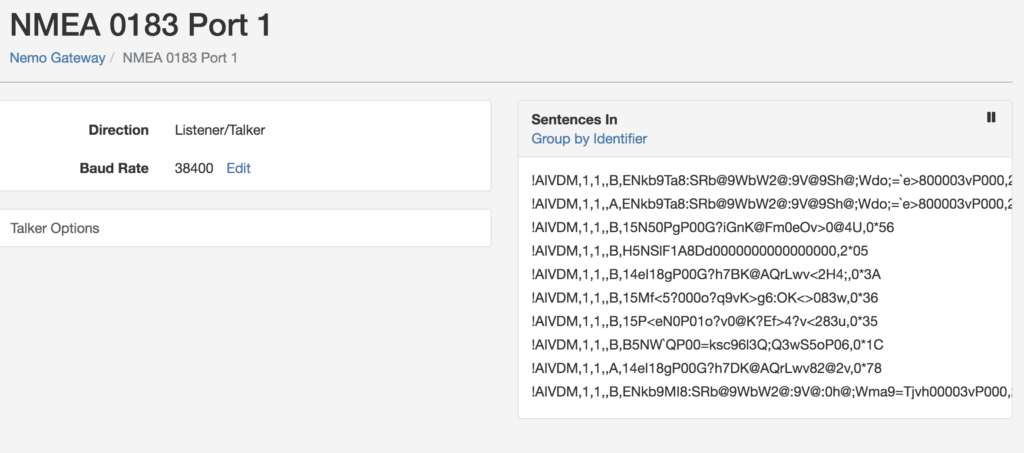
Task: Pause the incoming sentences stream
Action: pos(991,117)
